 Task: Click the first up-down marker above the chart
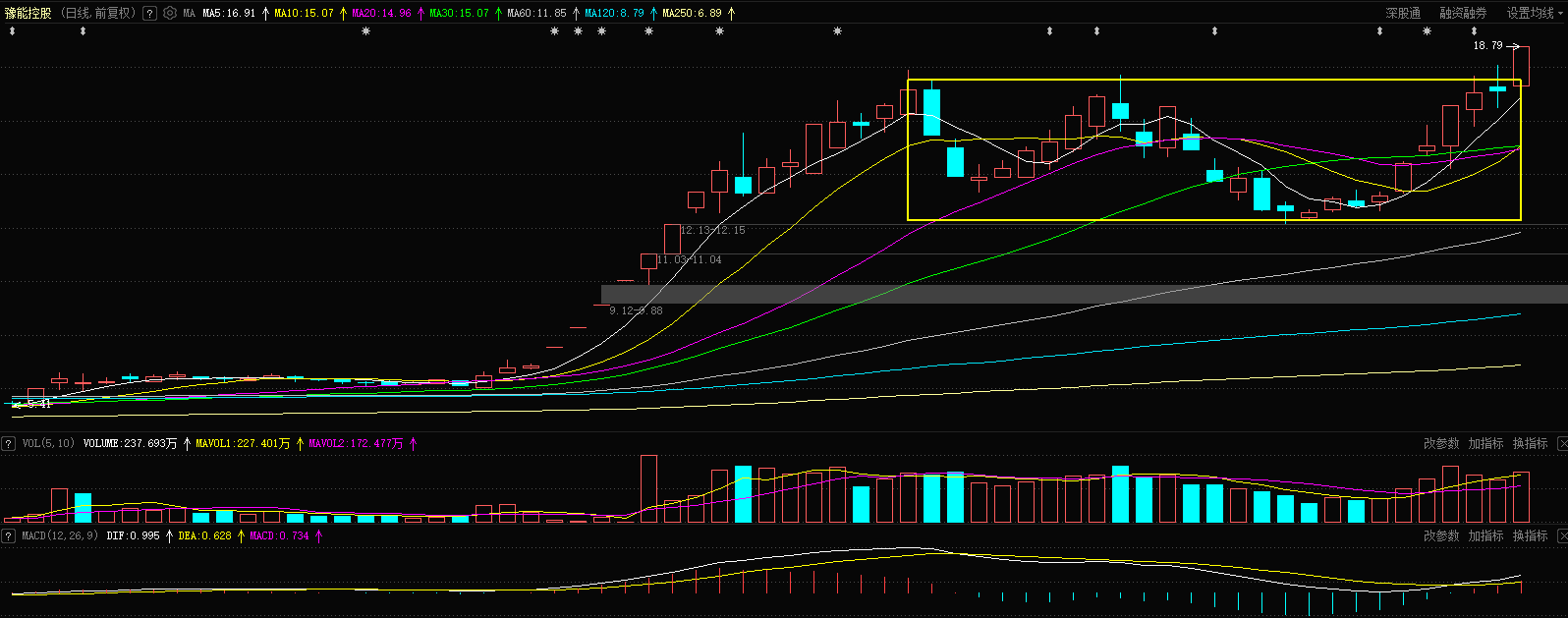(12, 31)
